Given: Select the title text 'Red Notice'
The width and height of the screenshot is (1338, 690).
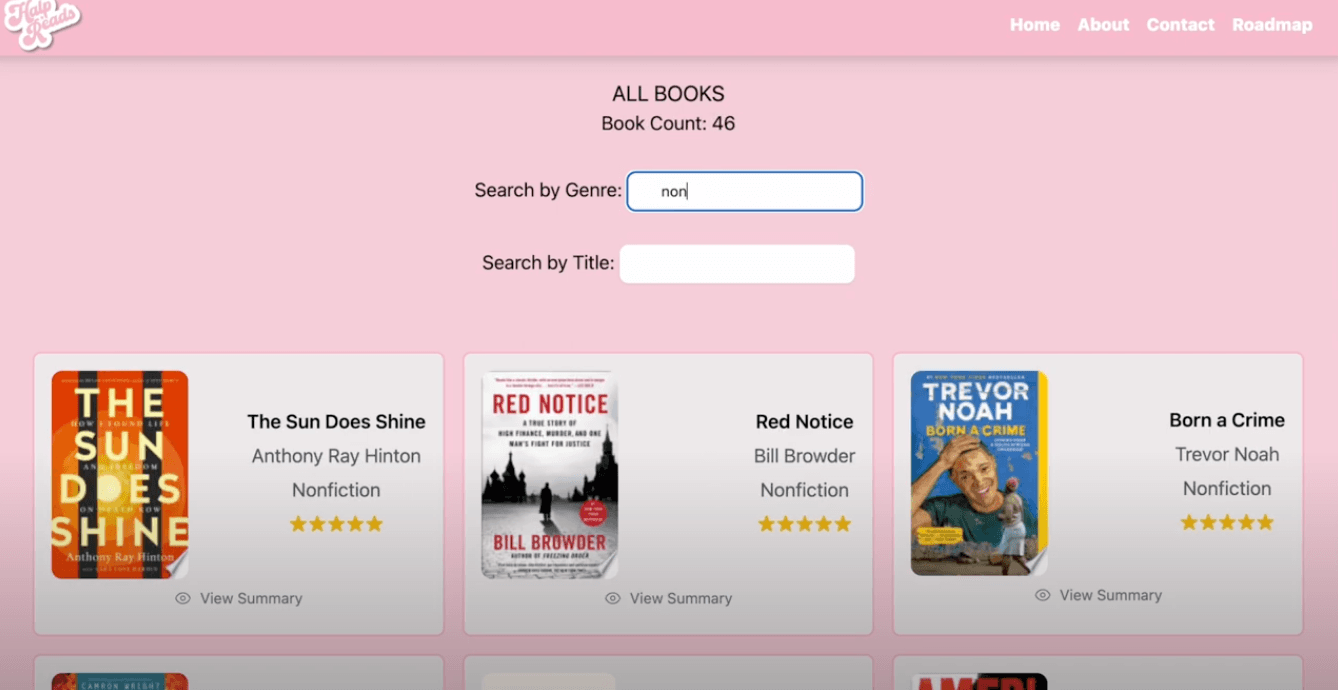Looking at the screenshot, I should click(x=804, y=422).
